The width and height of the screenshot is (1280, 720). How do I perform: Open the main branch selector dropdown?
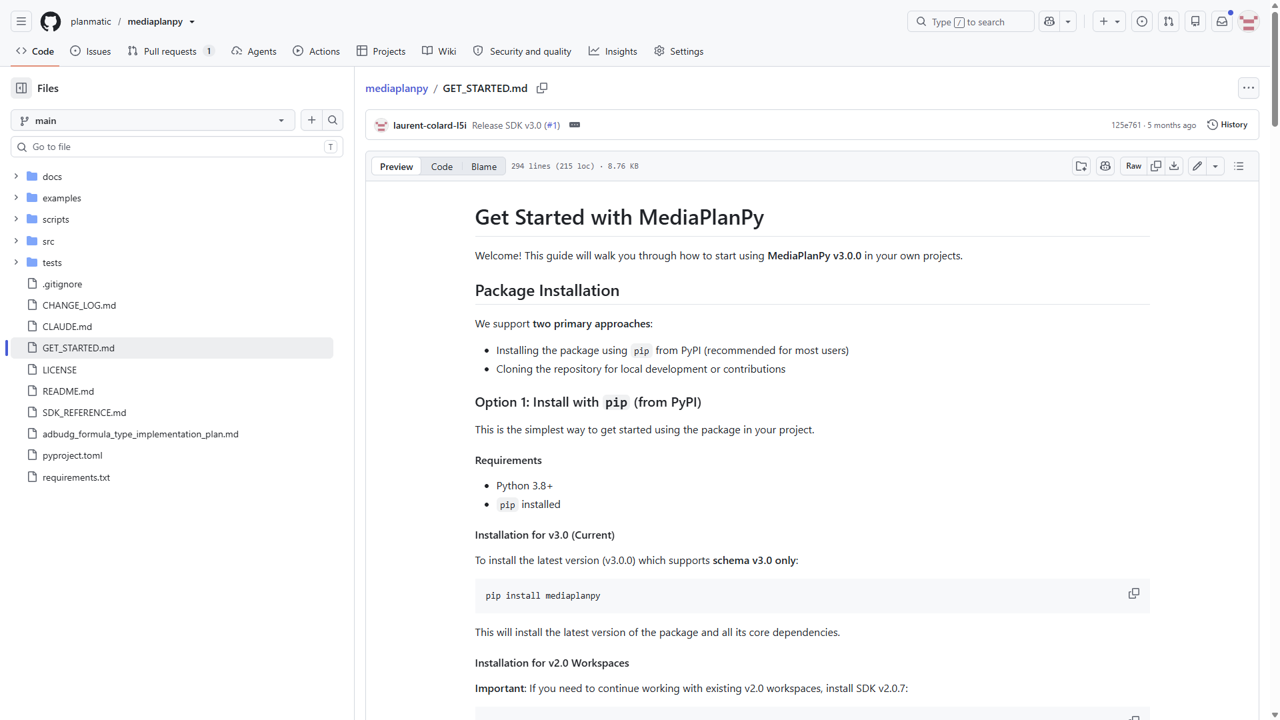tap(152, 120)
